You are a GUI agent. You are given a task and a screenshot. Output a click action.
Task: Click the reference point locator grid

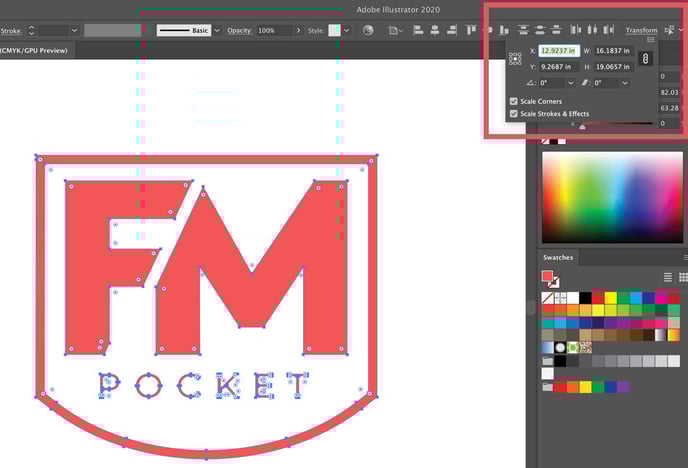pyautogui.click(x=515, y=59)
